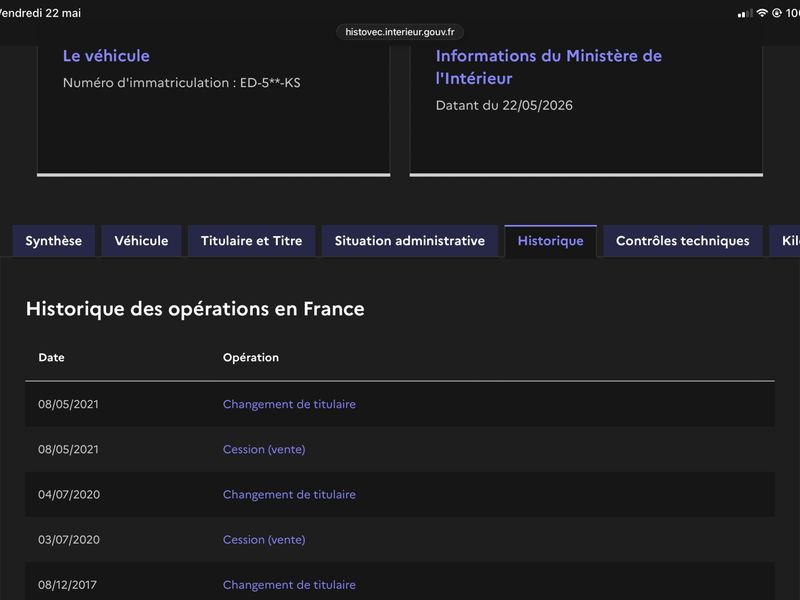Click Changement de titulaire dated 08/12/2017
The height and width of the screenshot is (600, 800).
pyautogui.click(x=289, y=585)
